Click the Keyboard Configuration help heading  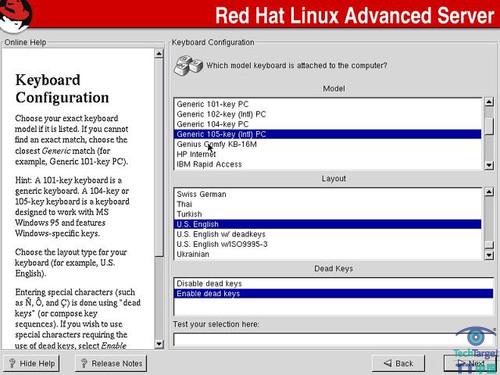(62, 89)
